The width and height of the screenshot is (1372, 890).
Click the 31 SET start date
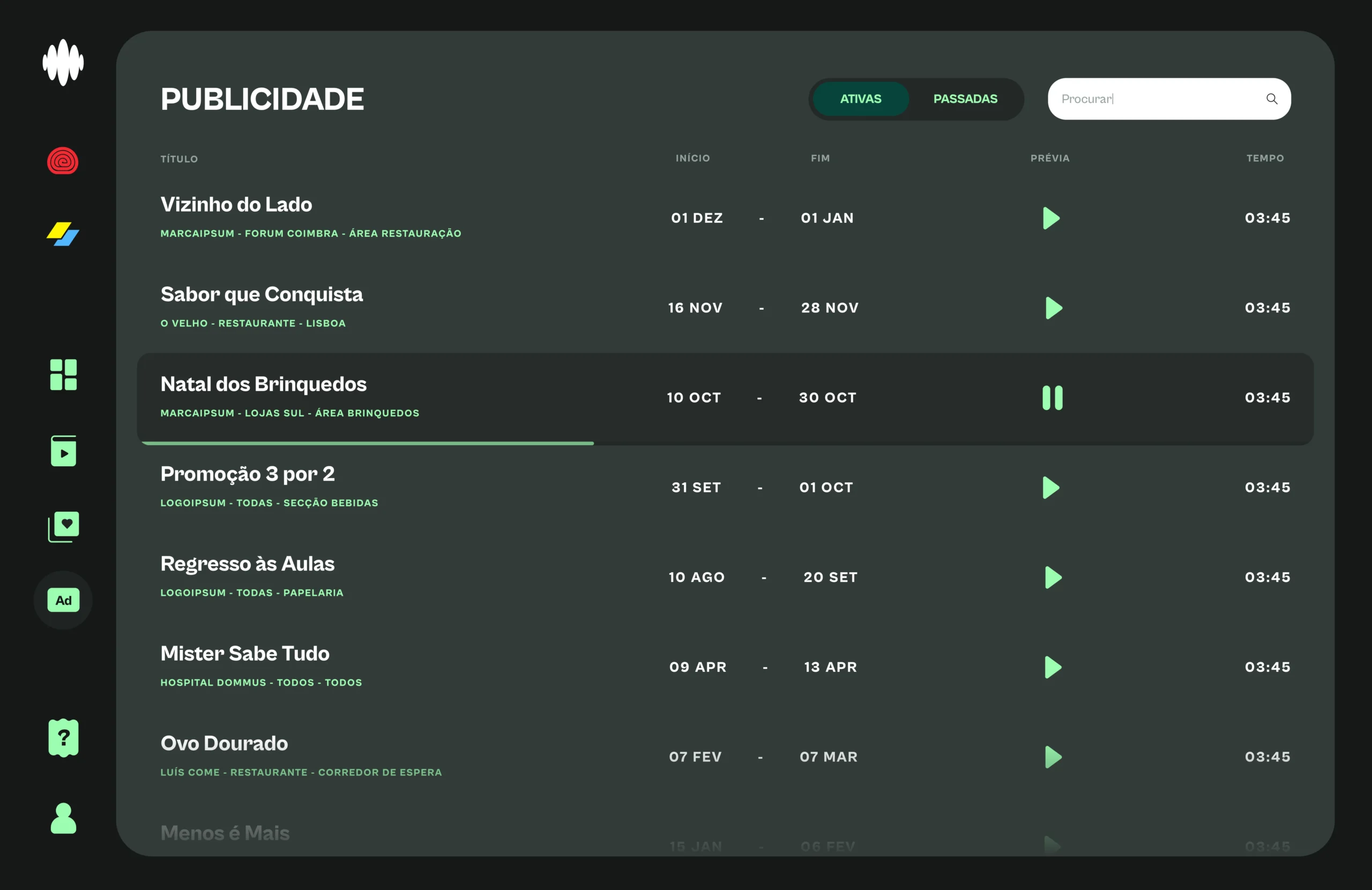696,488
